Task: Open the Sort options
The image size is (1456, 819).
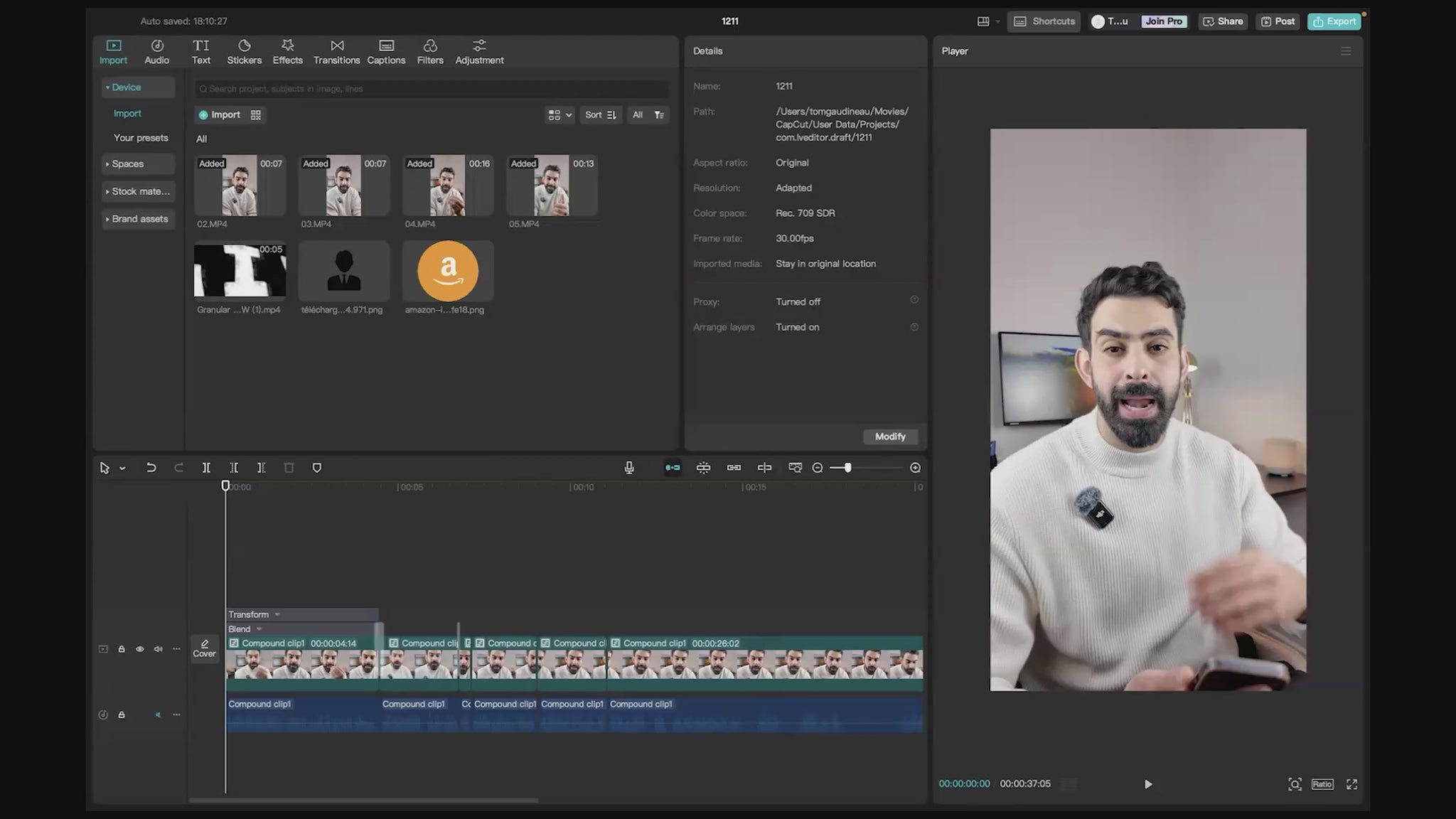Action: 601,115
